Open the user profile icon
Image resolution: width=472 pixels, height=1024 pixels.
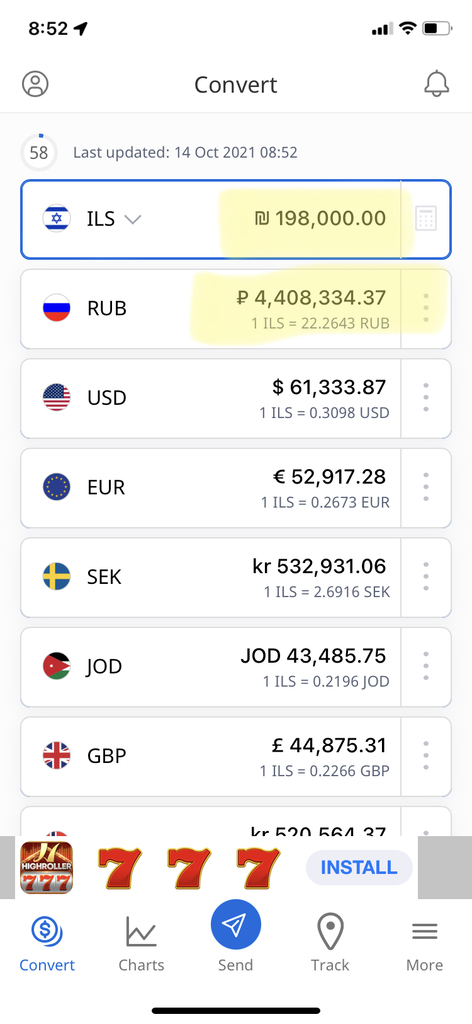pos(35,84)
